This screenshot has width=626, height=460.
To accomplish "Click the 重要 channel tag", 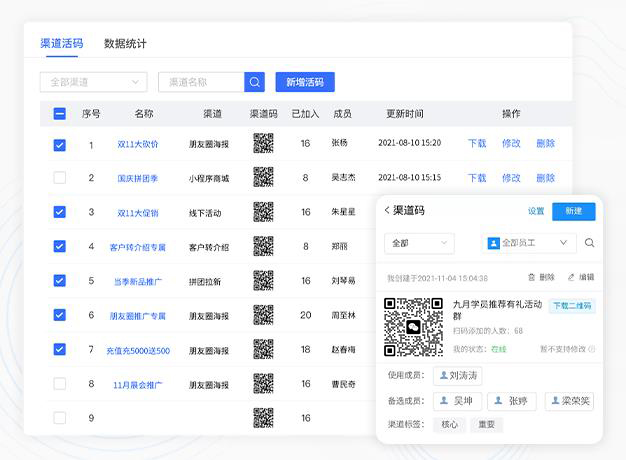I will tap(487, 424).
